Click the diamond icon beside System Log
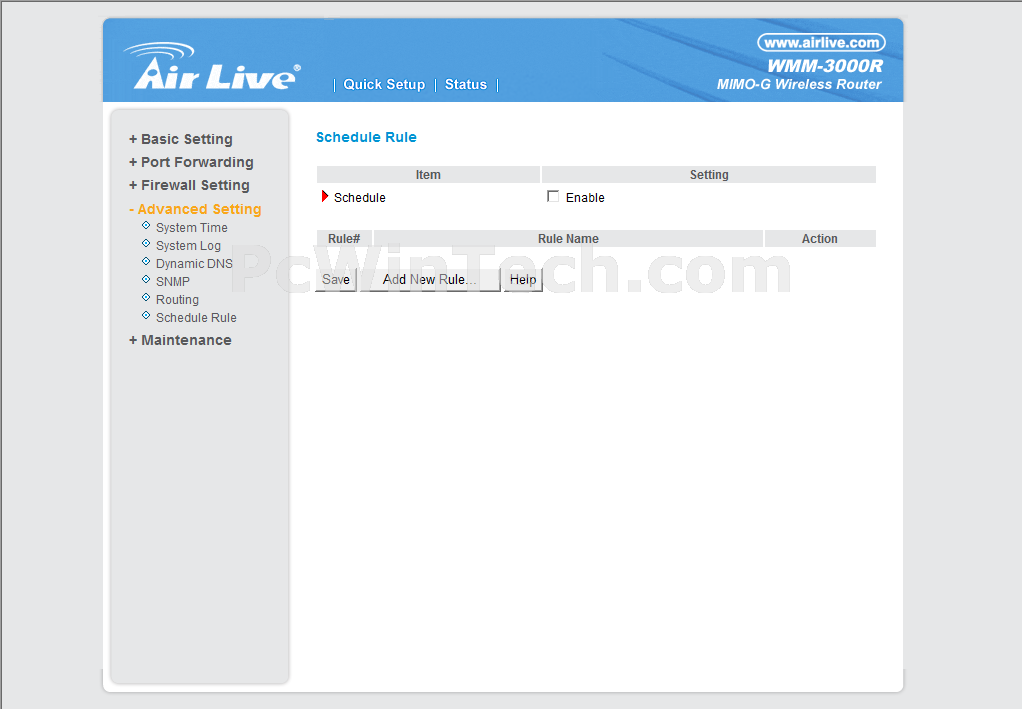The image size is (1022, 709). 146,243
